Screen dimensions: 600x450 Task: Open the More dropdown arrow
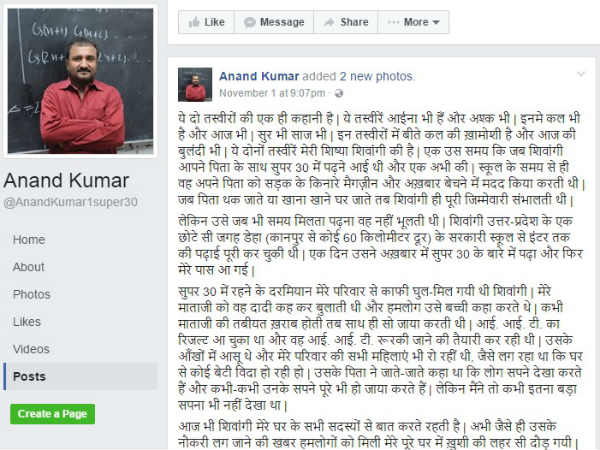(x=435, y=23)
